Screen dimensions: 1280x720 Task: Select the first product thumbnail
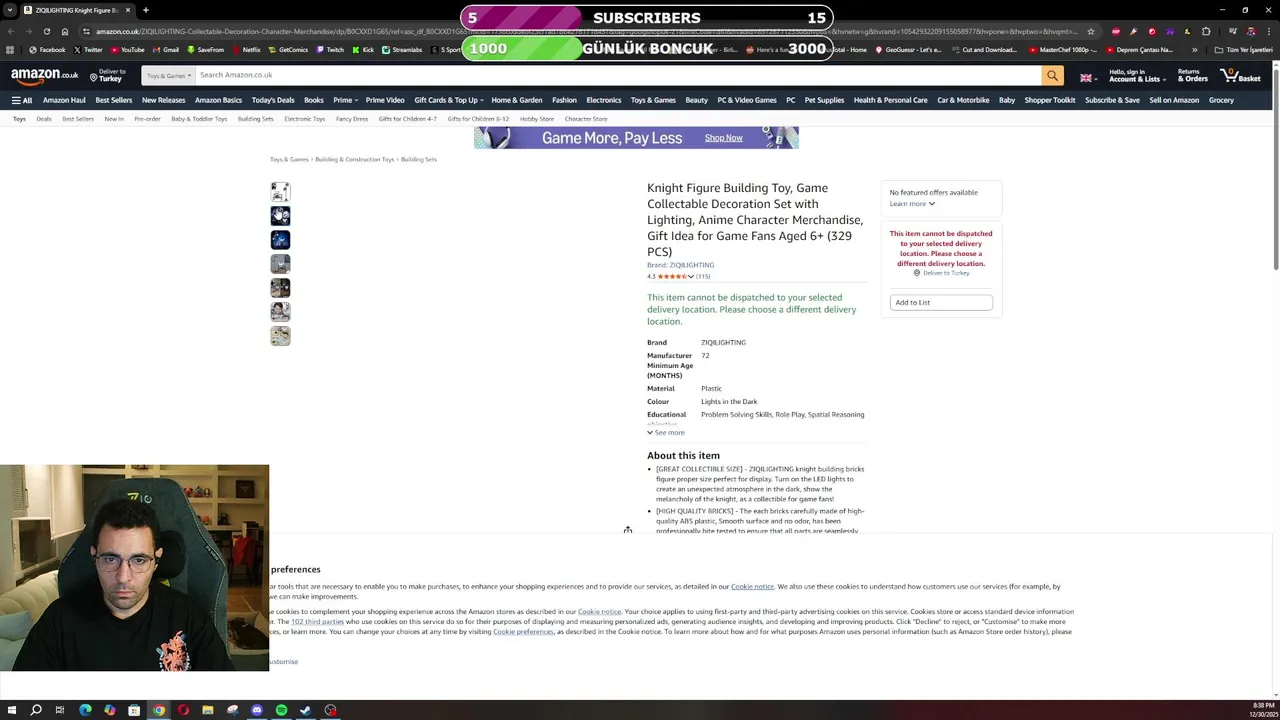[280, 191]
